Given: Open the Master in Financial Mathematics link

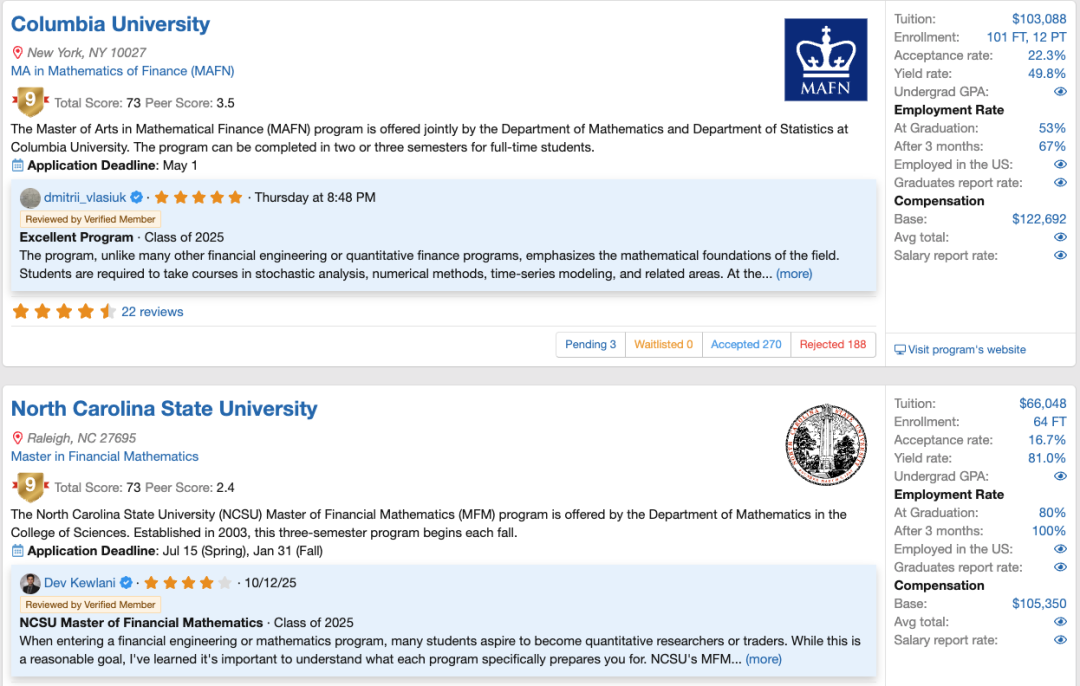Looking at the screenshot, I should point(105,457).
